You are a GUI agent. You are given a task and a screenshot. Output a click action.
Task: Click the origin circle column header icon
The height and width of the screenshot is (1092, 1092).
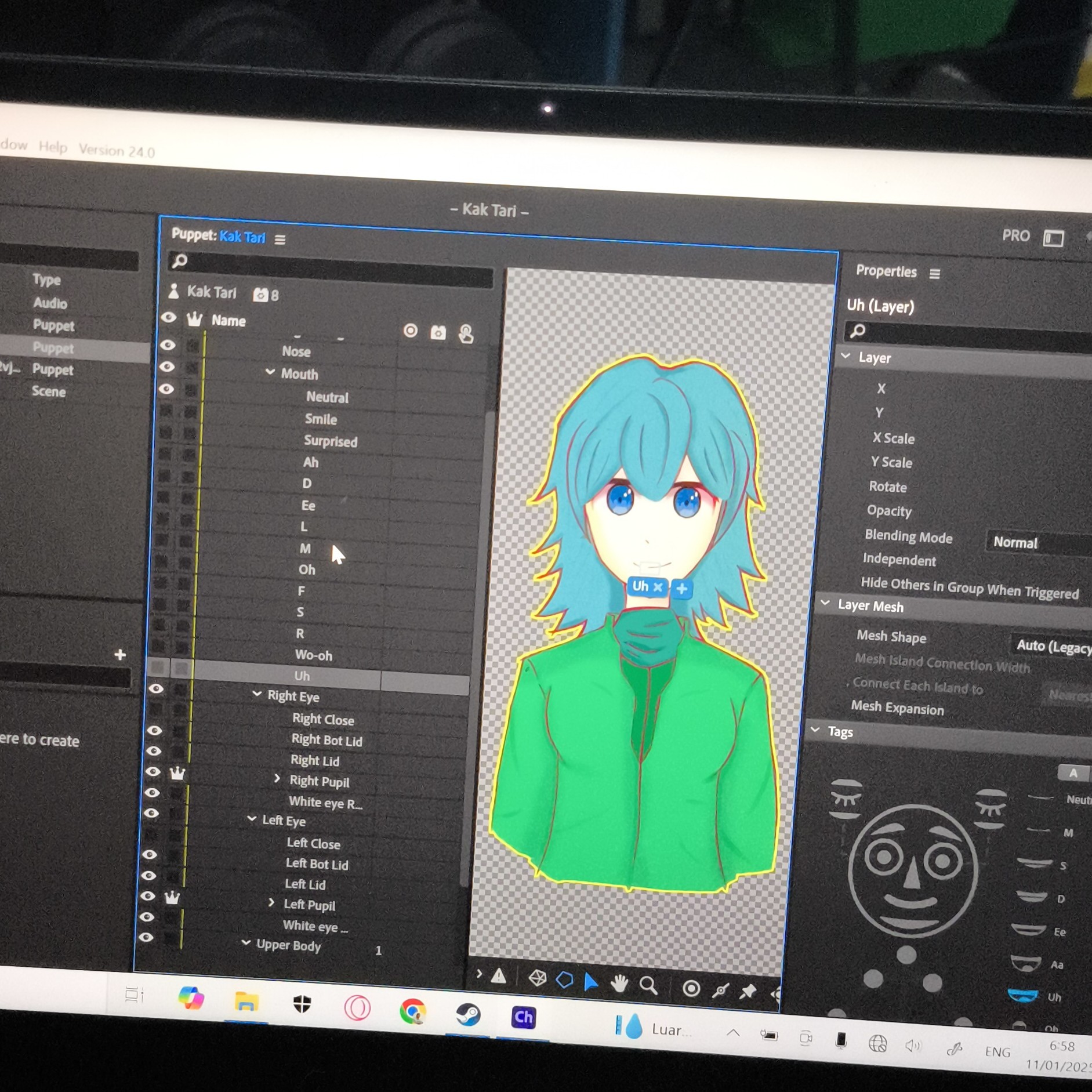pyautogui.click(x=411, y=331)
